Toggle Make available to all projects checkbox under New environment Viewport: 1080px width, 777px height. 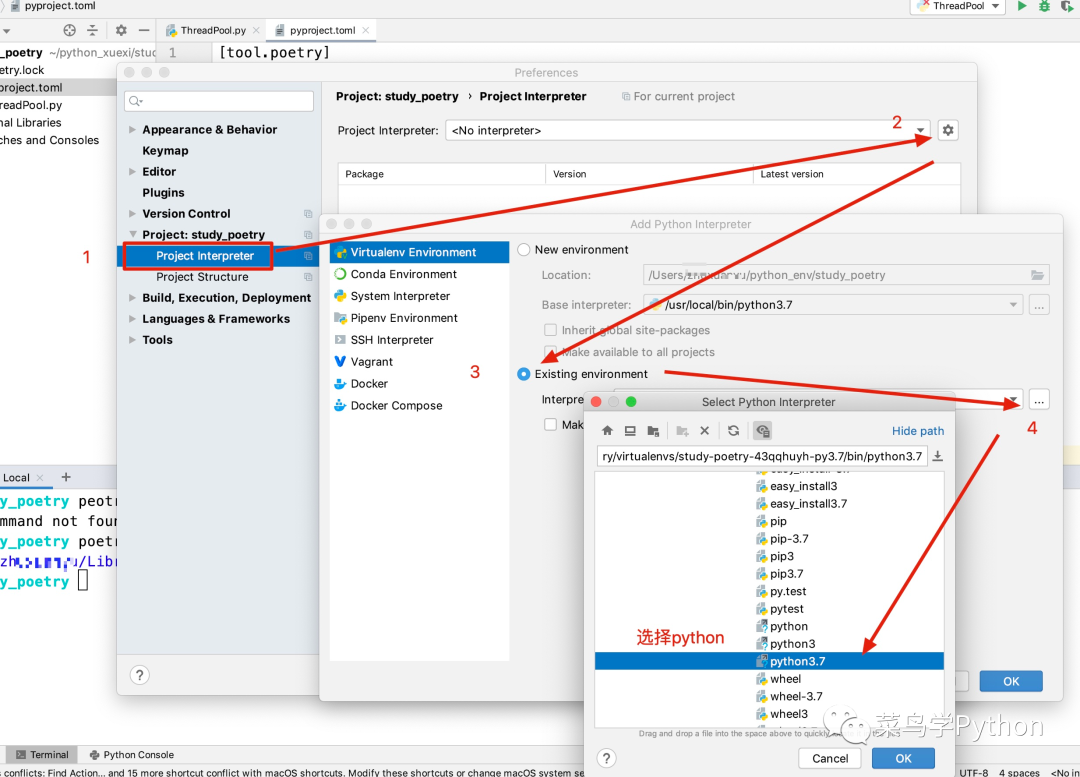pos(550,351)
